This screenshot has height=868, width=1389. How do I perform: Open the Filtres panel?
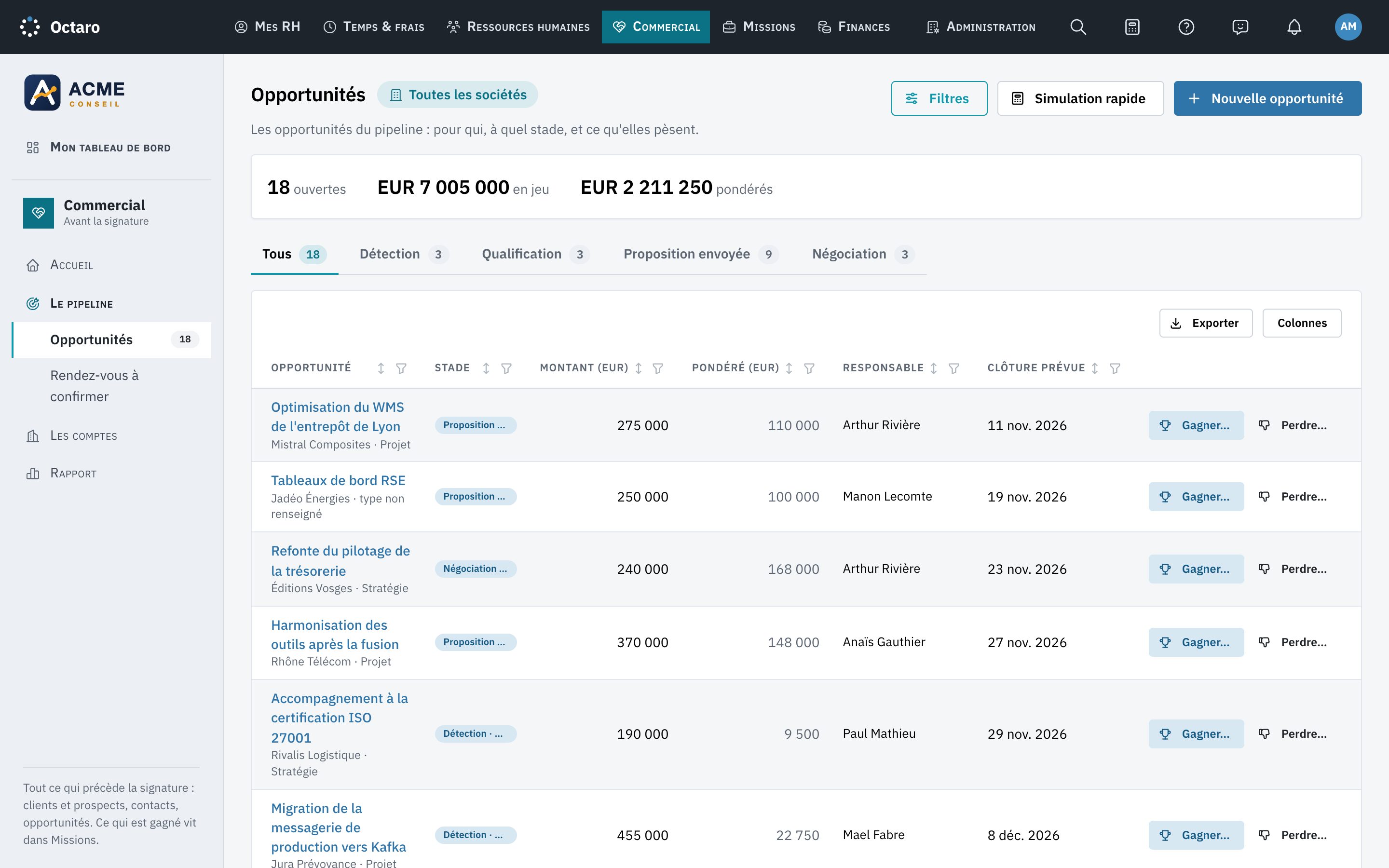tap(939, 98)
